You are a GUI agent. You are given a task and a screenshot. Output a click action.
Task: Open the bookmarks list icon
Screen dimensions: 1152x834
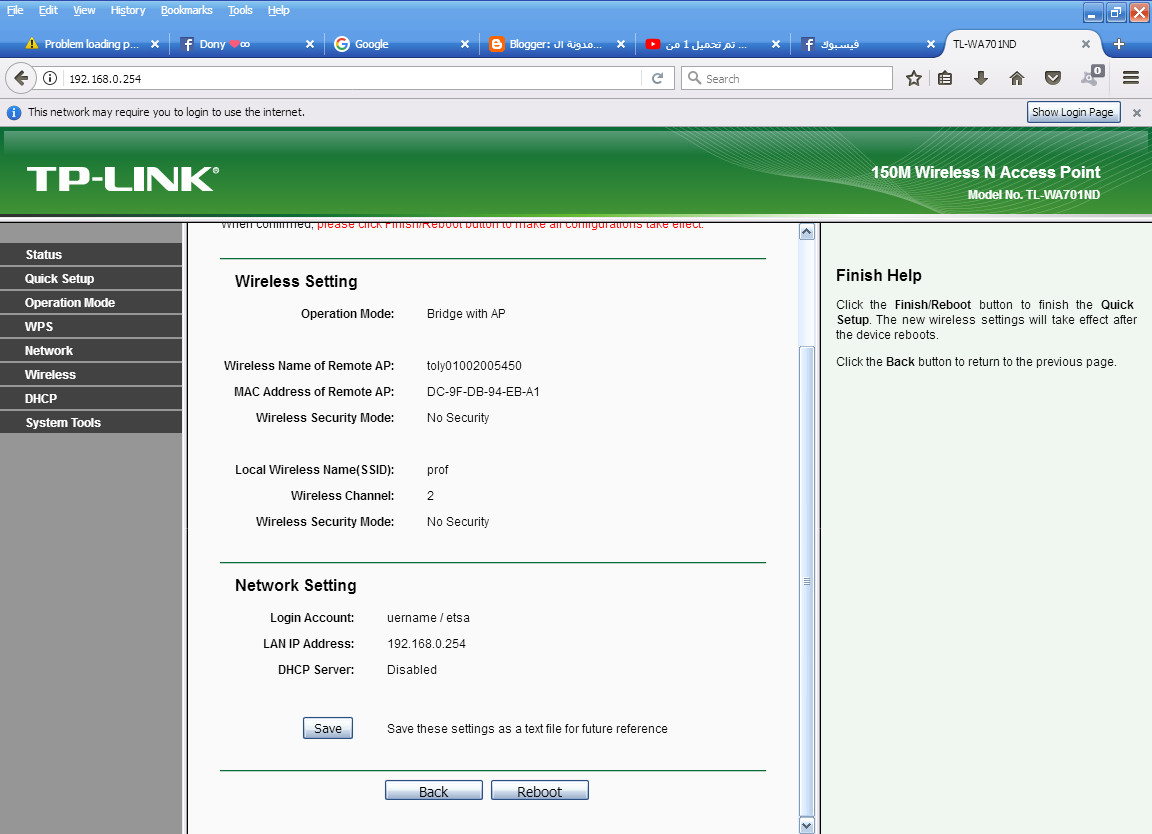click(945, 78)
